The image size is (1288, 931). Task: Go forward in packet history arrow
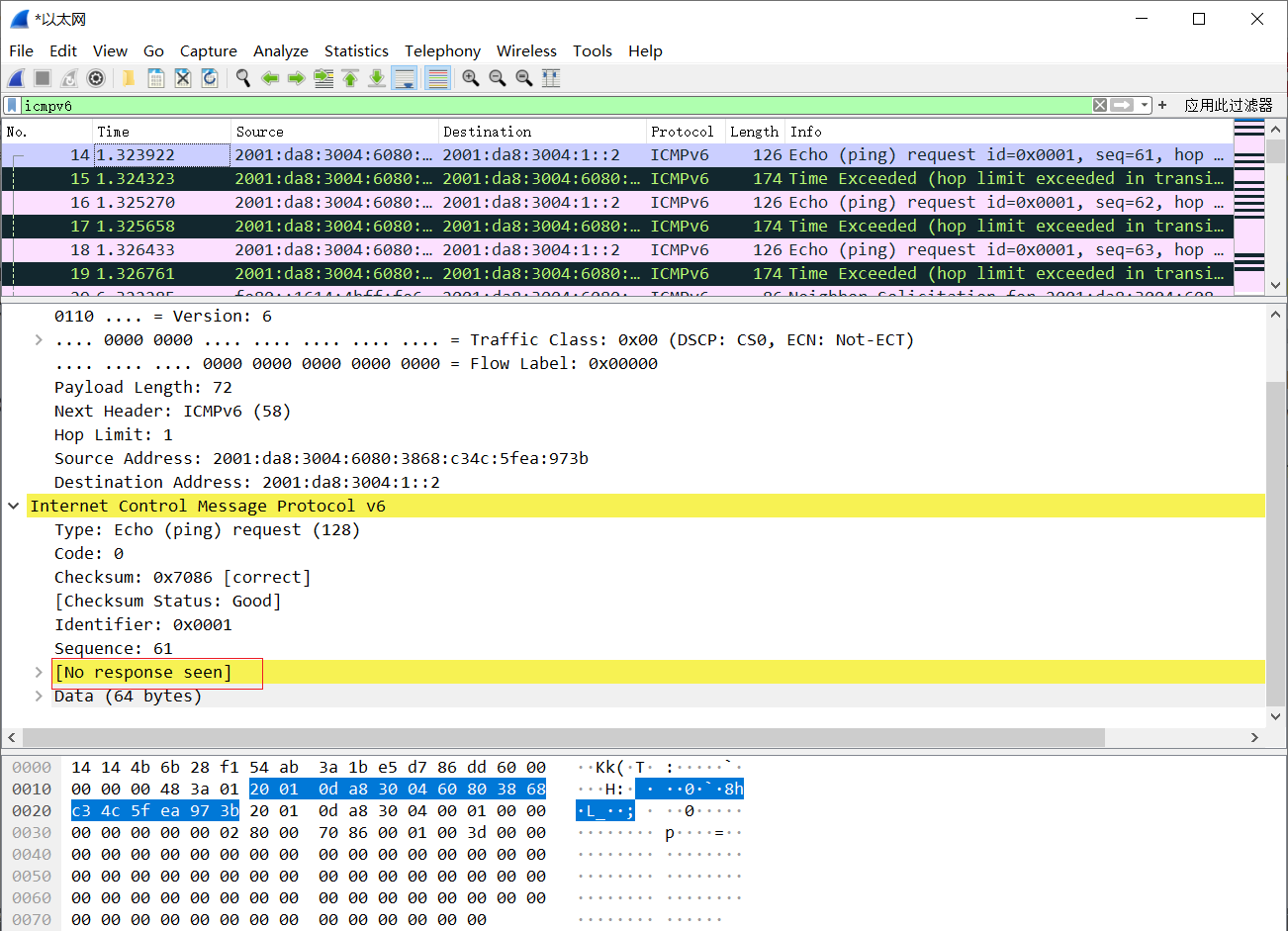[x=296, y=78]
